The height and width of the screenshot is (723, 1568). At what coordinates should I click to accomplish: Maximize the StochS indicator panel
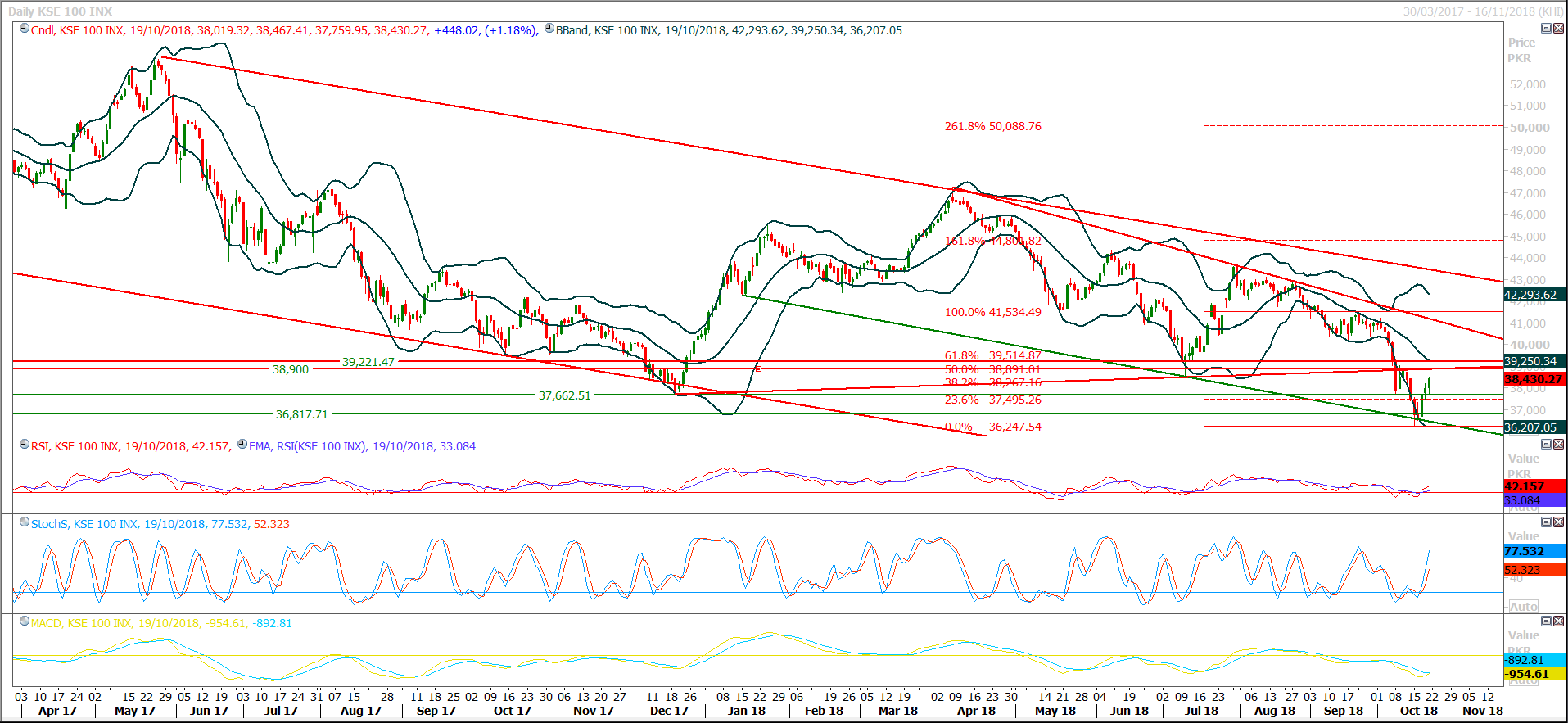[x=1546, y=522]
